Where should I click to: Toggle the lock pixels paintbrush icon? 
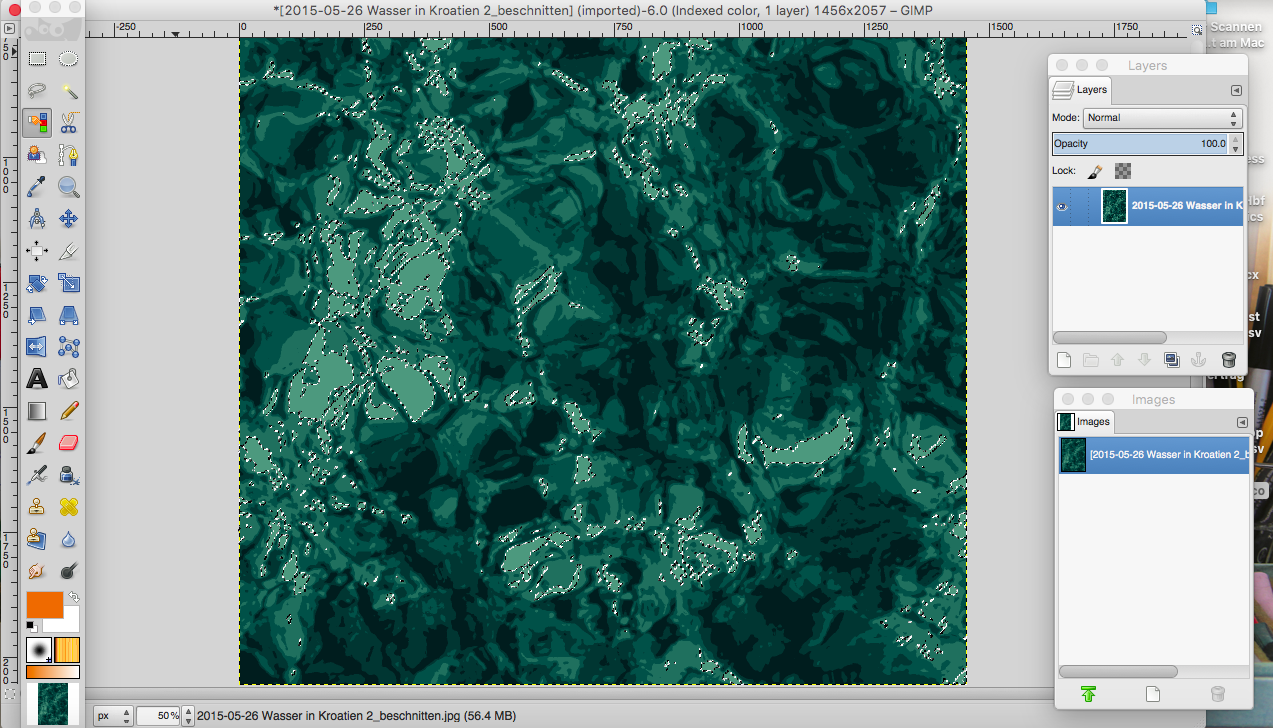point(1094,171)
